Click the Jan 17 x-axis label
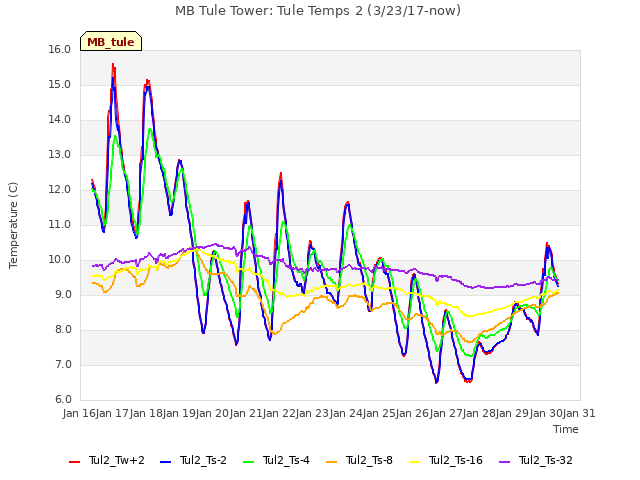This screenshot has width=640, height=480. pos(113,414)
